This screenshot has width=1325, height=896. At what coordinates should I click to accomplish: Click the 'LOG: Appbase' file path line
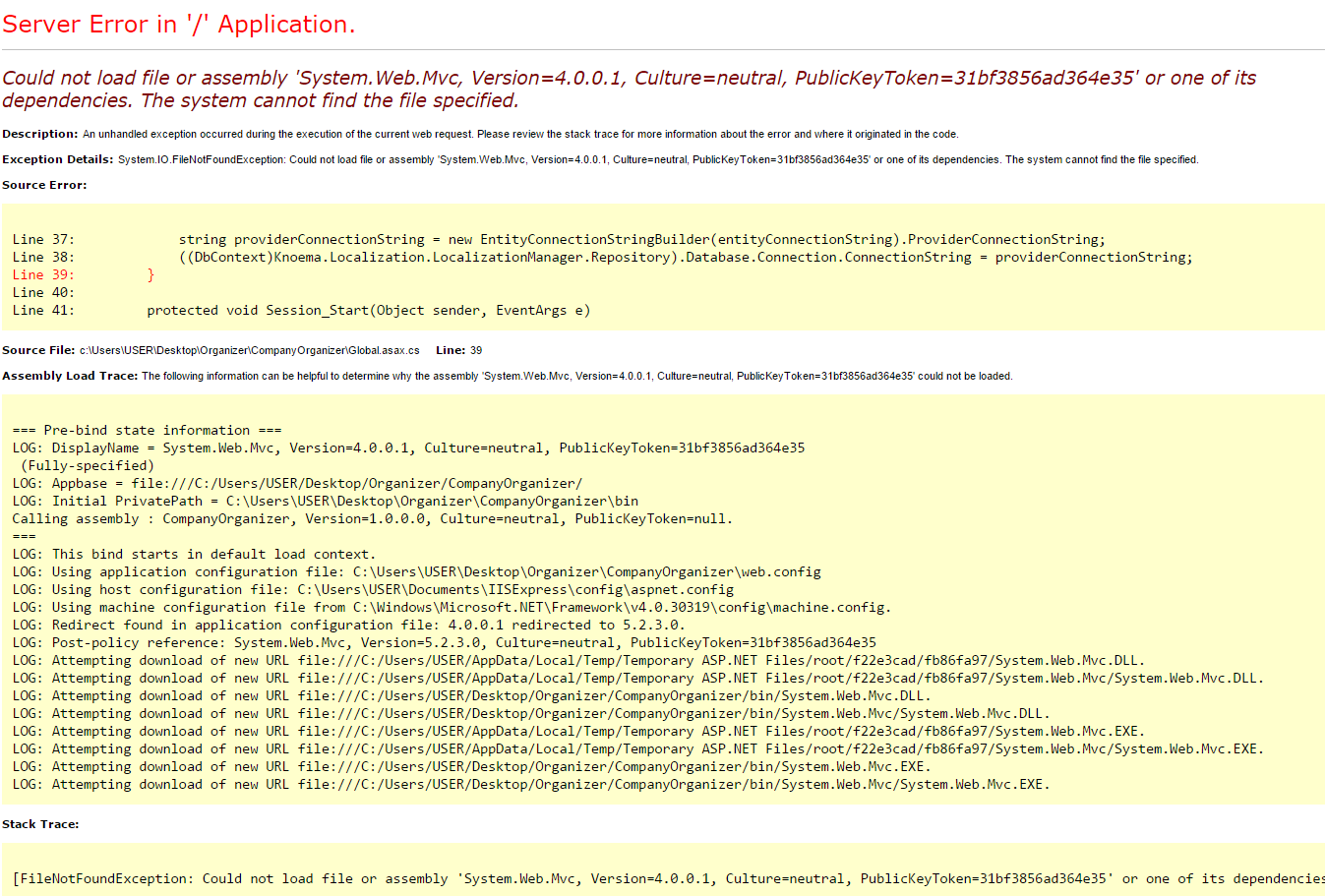click(297, 483)
